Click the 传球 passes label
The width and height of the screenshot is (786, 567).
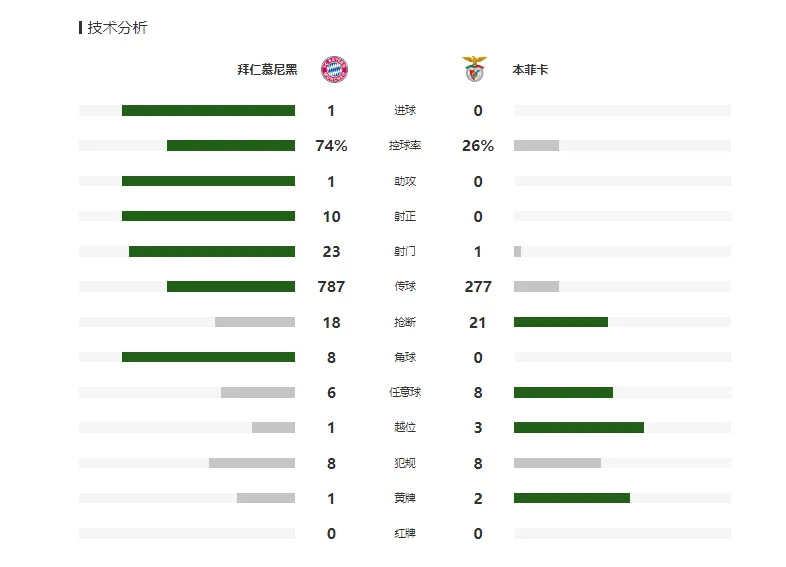[x=405, y=286]
